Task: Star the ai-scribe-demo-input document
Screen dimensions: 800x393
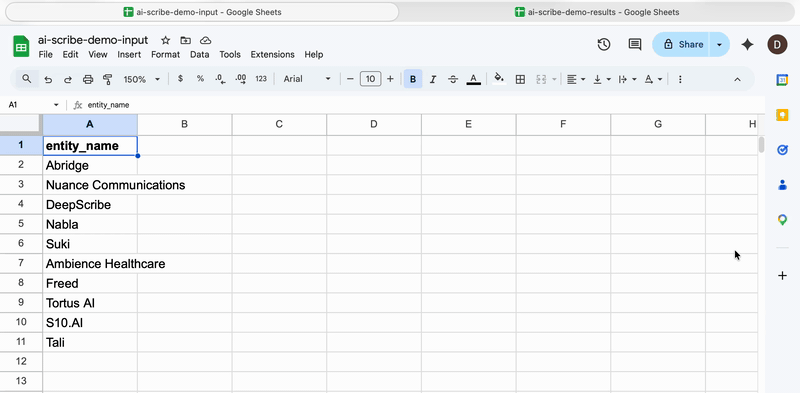Action: [x=165, y=40]
